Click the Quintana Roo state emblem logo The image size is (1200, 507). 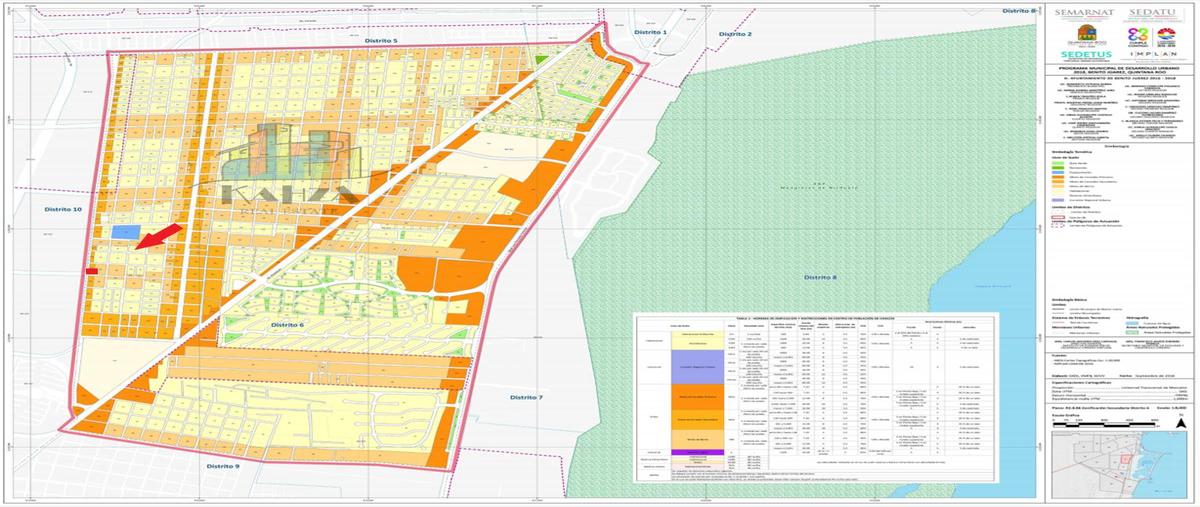coord(1087,36)
